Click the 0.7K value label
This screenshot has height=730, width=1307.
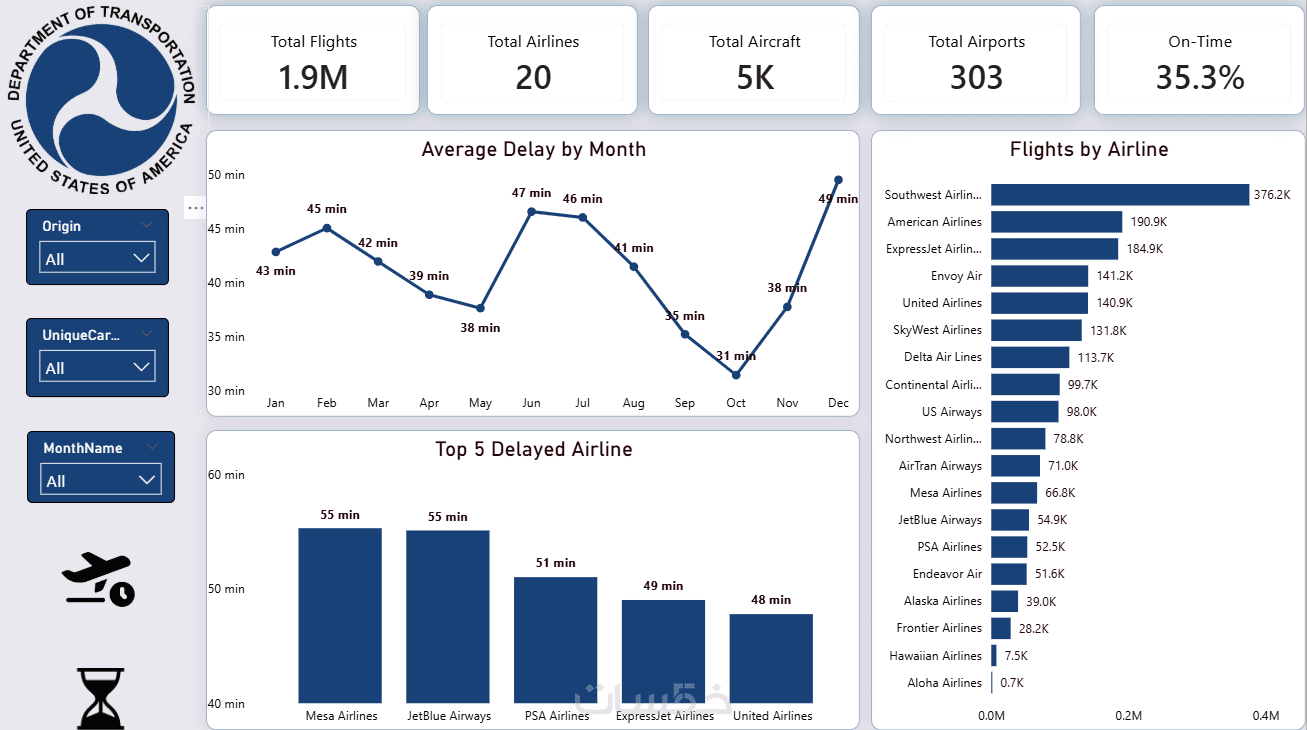tap(1012, 683)
